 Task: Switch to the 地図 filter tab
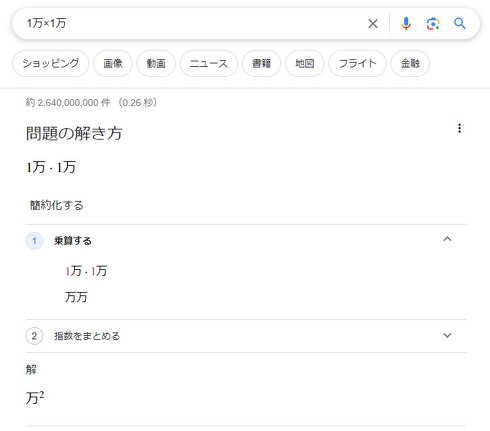305,63
